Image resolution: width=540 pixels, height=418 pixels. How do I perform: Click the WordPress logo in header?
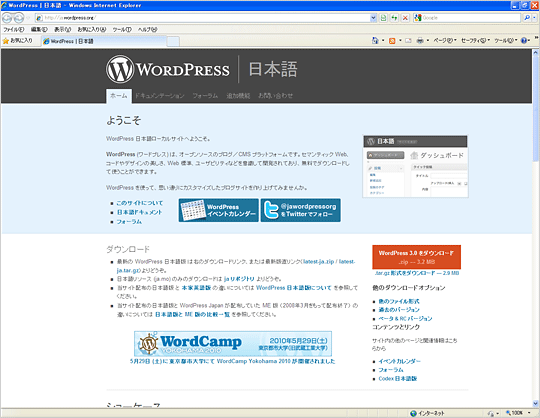[168, 69]
